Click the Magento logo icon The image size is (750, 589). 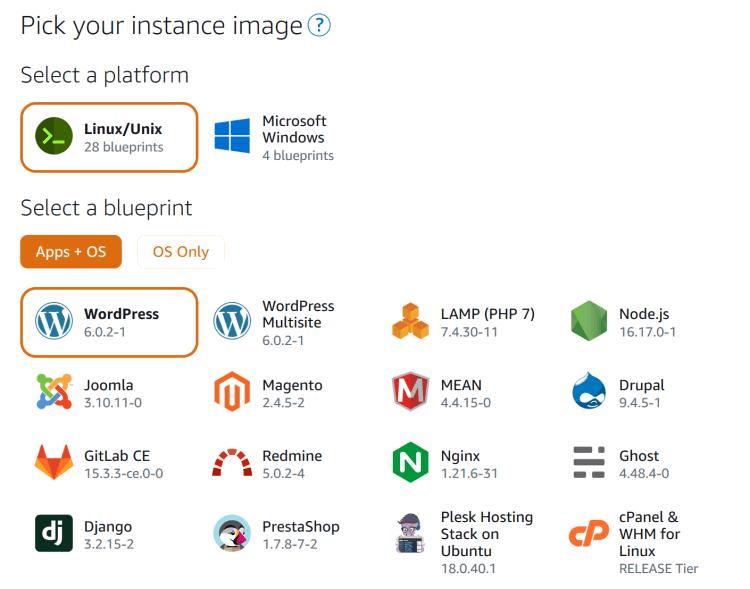[x=232, y=393]
